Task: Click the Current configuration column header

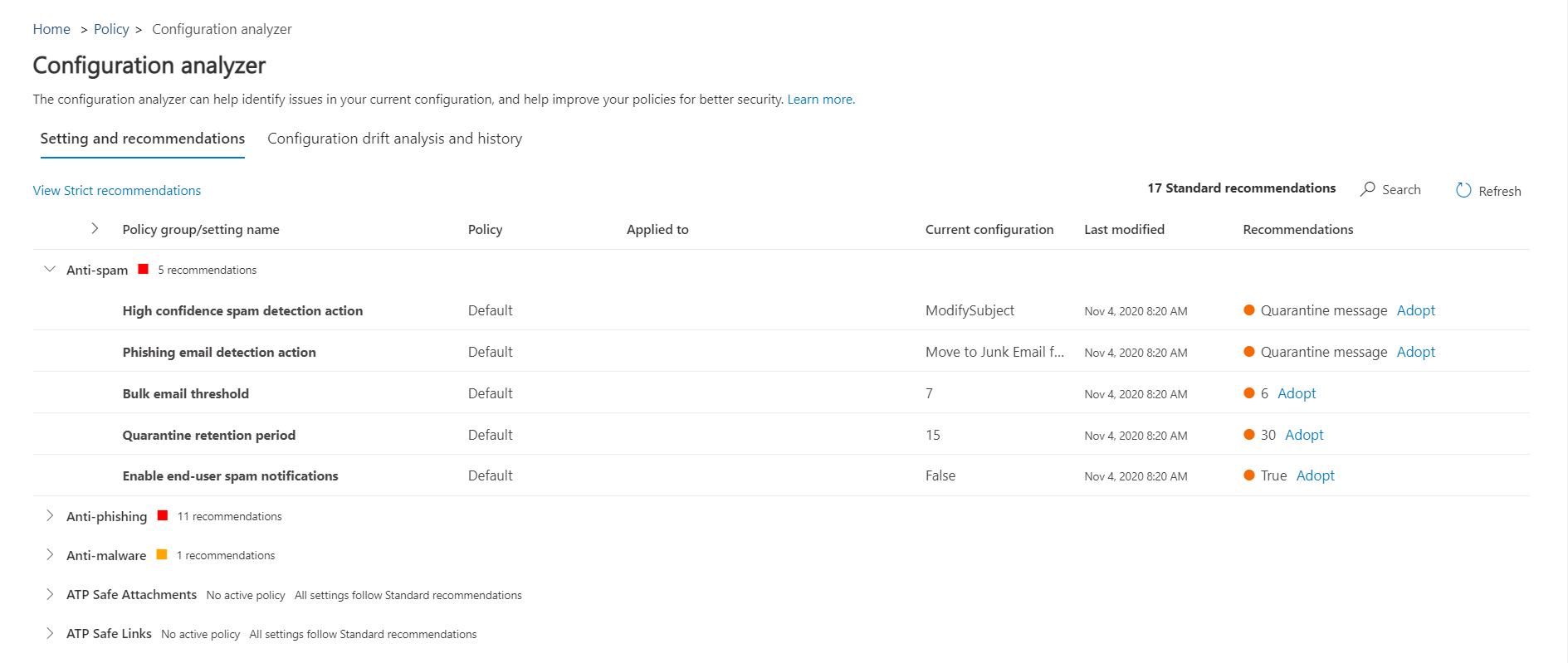Action: [x=989, y=230]
